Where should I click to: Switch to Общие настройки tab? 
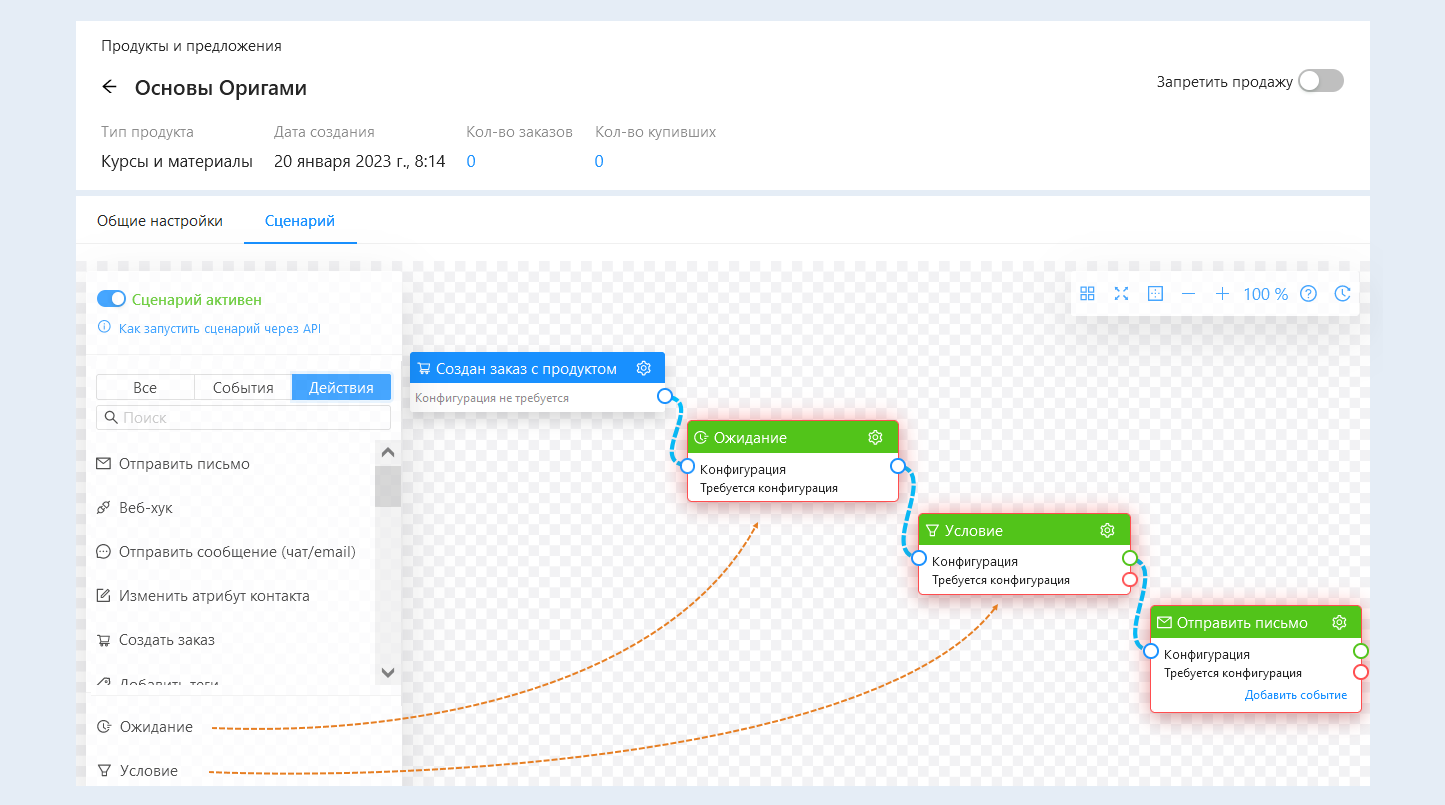coord(160,221)
